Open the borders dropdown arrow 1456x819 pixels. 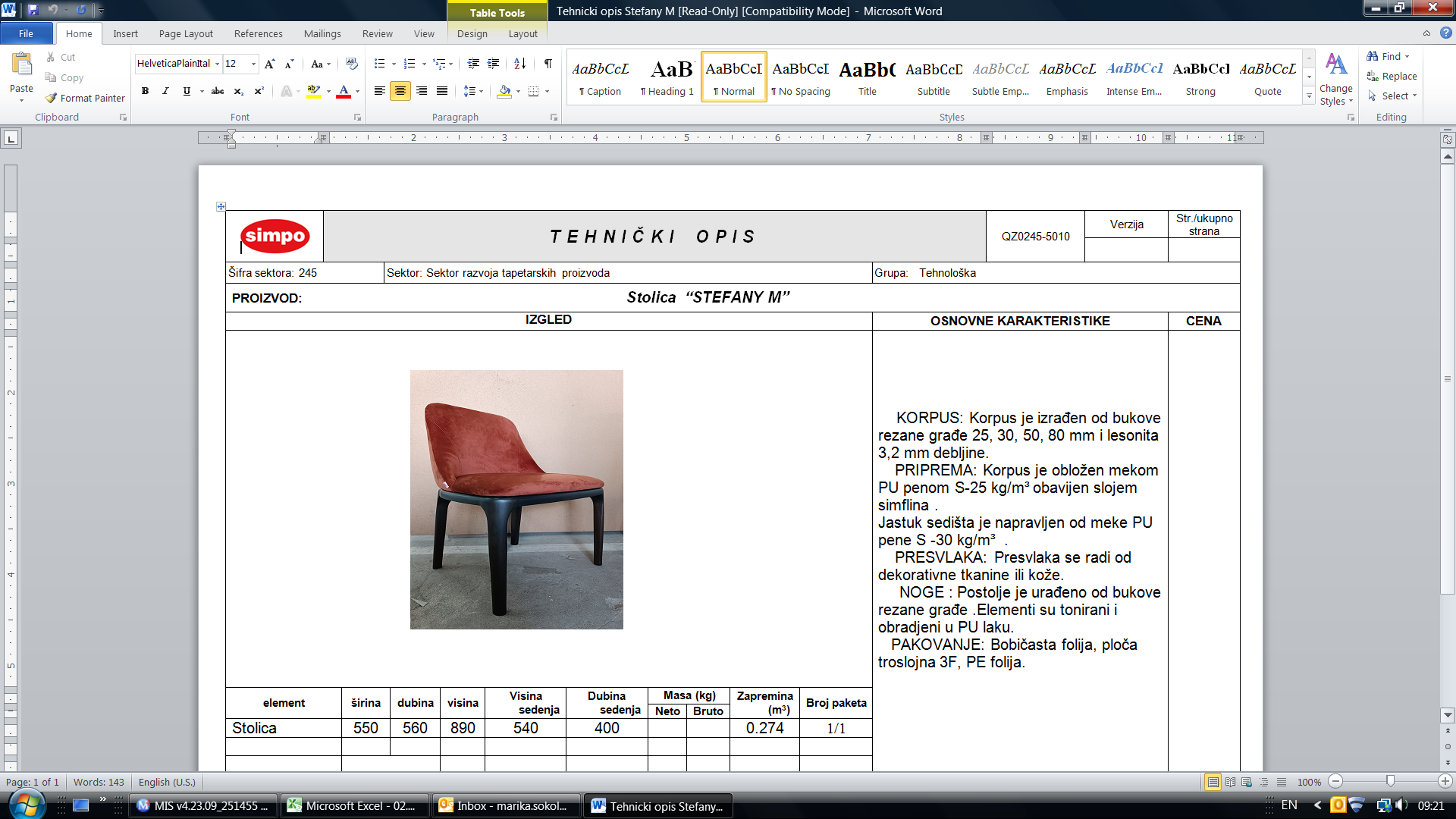[x=547, y=91]
